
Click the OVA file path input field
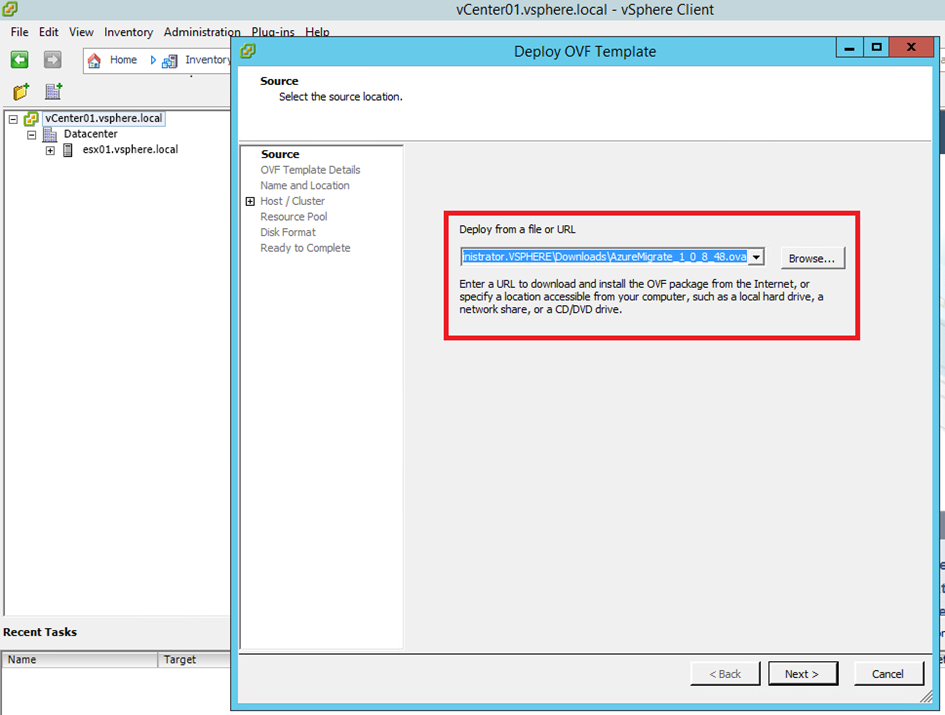pyautogui.click(x=604, y=257)
